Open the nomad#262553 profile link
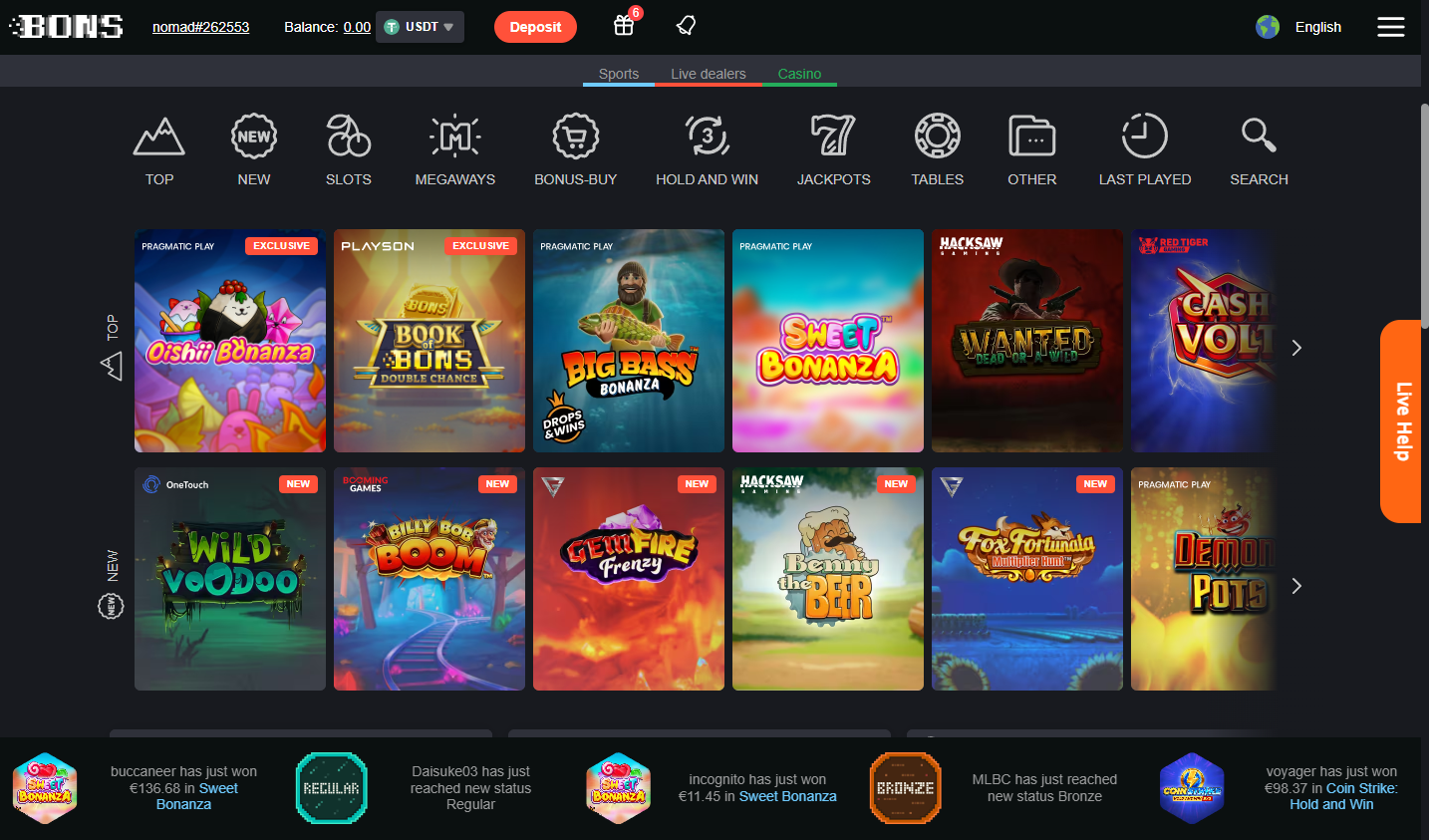The image size is (1429, 840). (201, 27)
